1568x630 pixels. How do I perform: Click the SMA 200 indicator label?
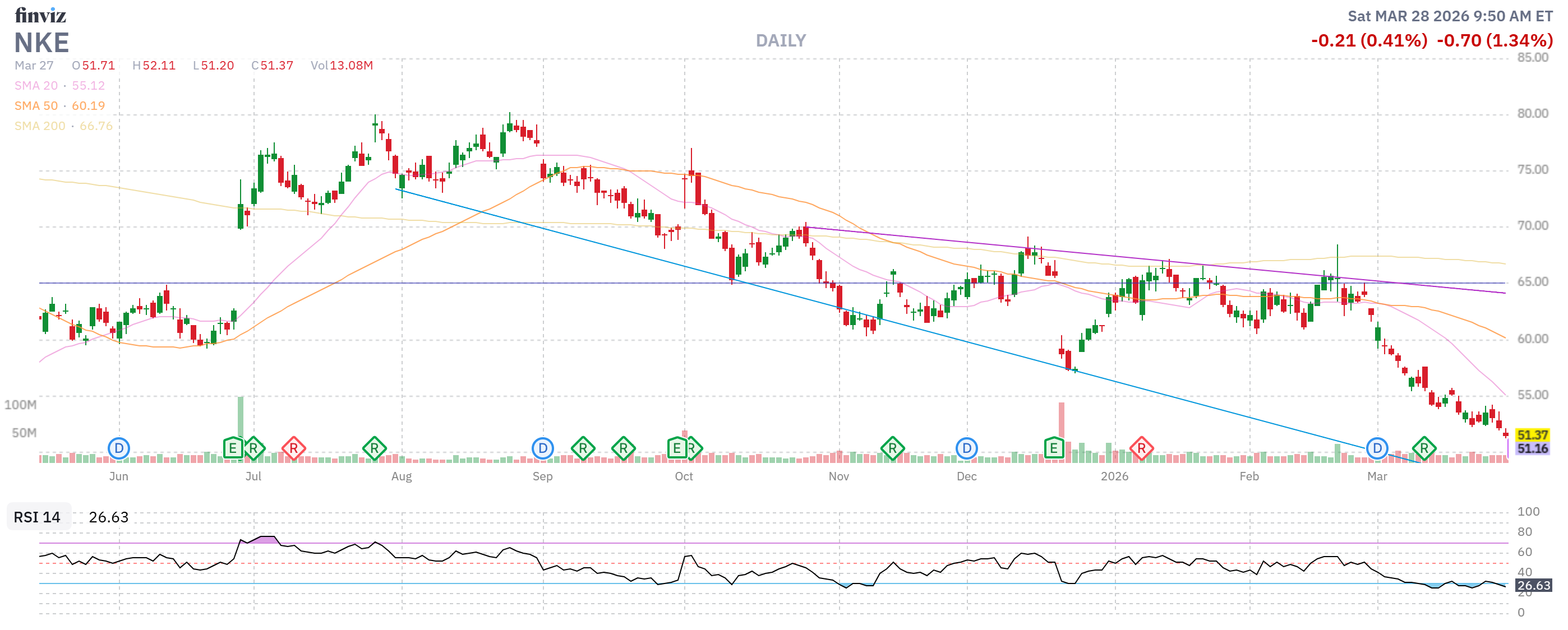tap(40, 126)
